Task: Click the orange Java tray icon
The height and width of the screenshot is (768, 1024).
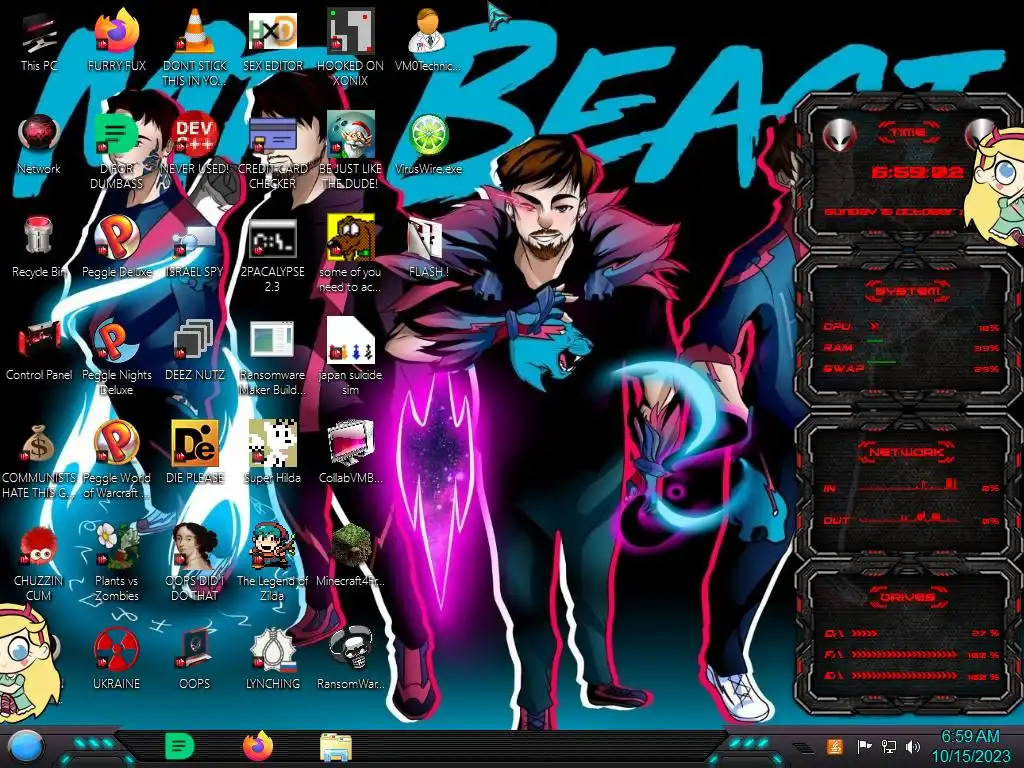Action: point(835,746)
